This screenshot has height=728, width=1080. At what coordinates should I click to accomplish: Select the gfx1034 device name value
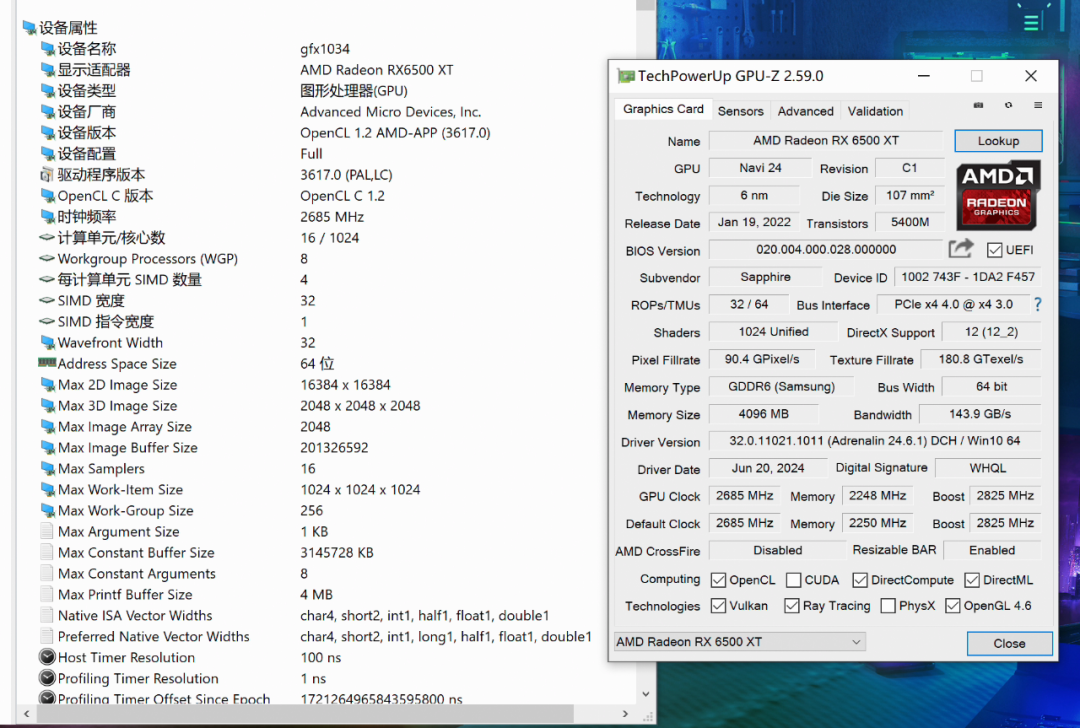(x=325, y=49)
